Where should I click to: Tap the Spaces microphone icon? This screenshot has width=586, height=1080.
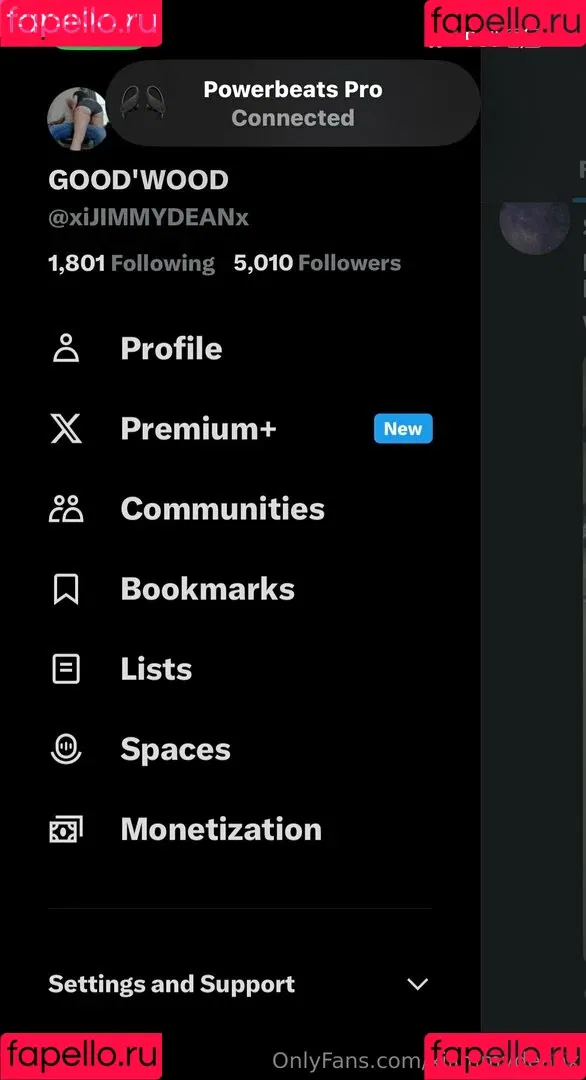point(66,749)
